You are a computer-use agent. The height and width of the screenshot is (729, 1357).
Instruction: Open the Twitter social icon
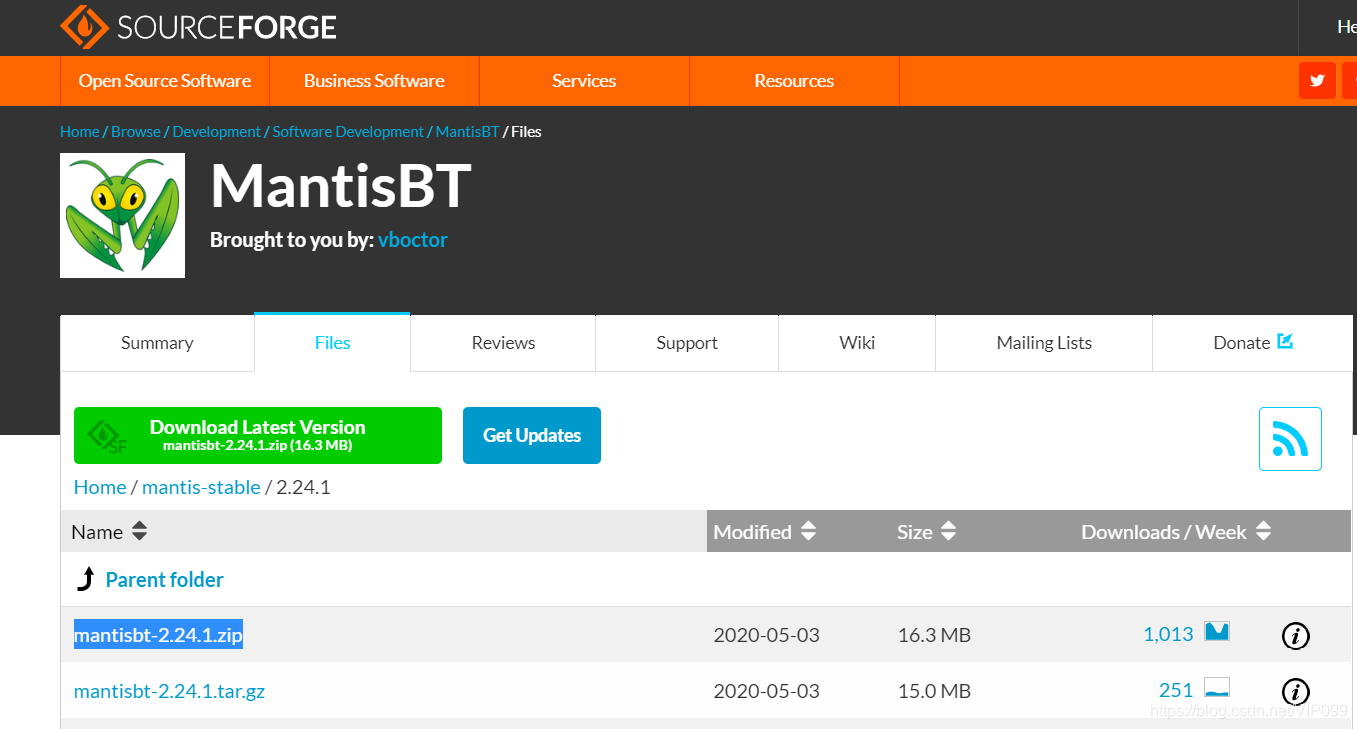[1317, 80]
